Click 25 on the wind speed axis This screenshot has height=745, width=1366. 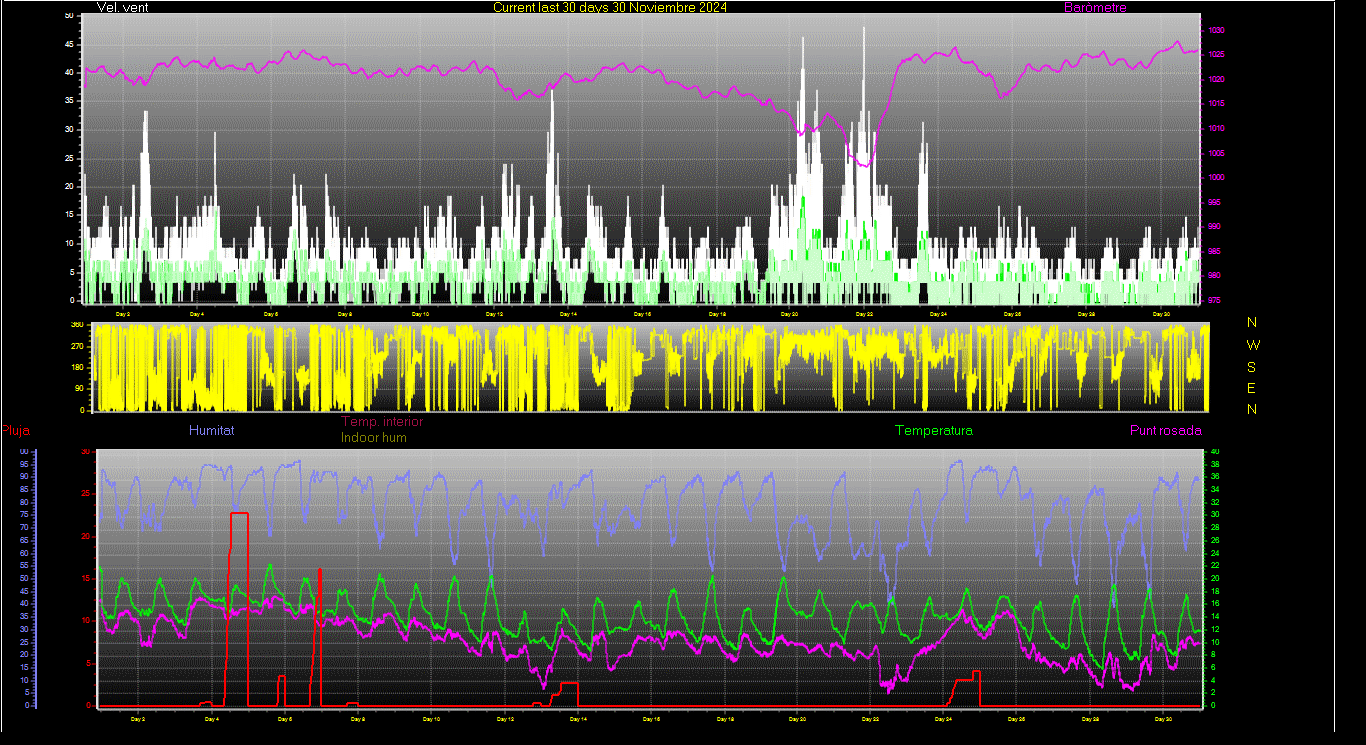pos(68,158)
